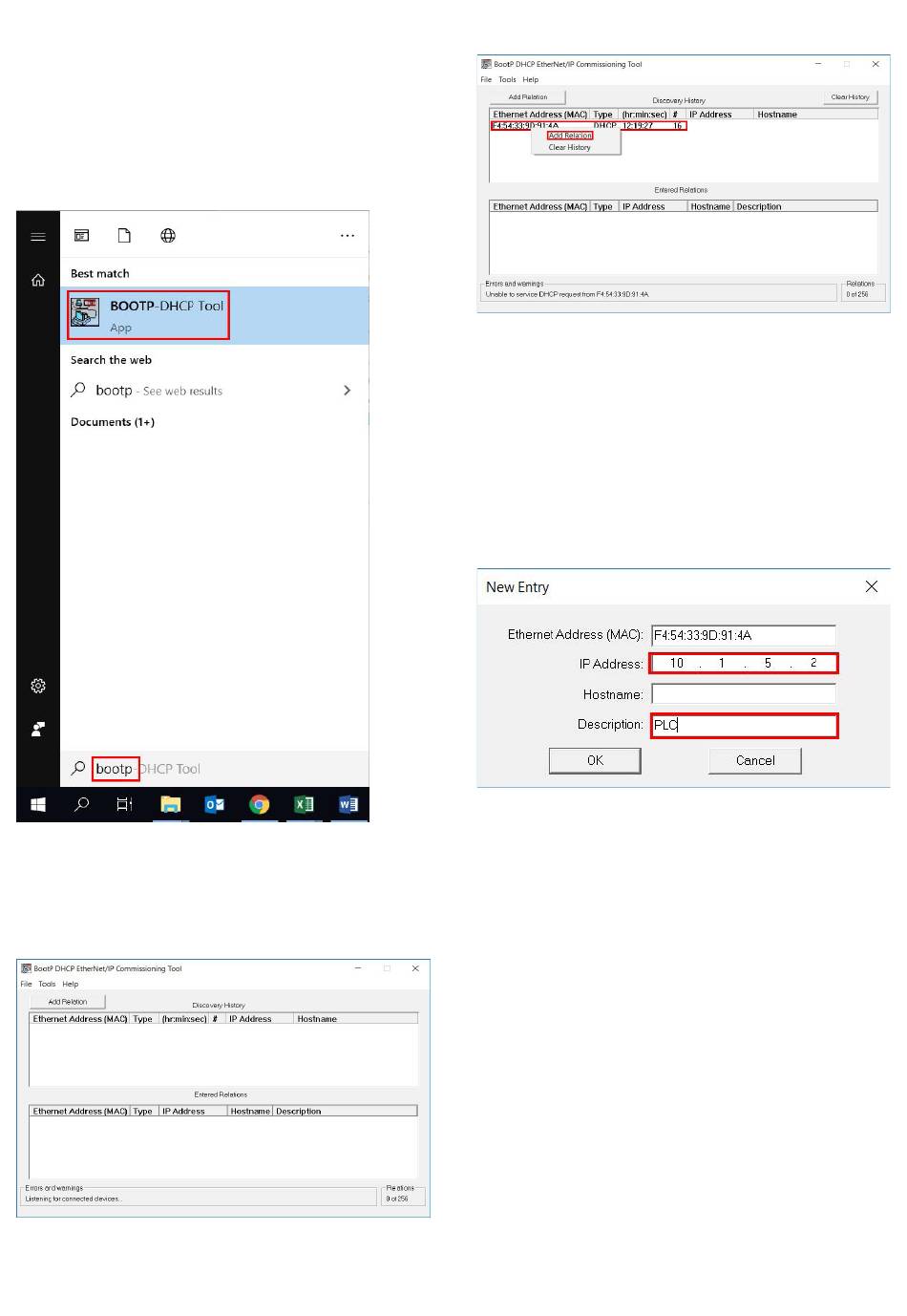
Task: Cancel the New Entry dialog
Action: tap(755, 760)
